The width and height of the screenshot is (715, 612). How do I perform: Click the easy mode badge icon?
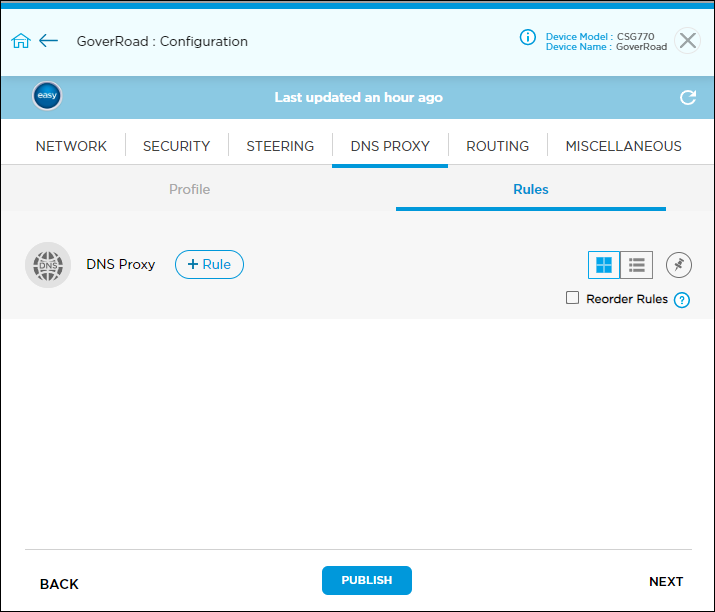(47, 97)
